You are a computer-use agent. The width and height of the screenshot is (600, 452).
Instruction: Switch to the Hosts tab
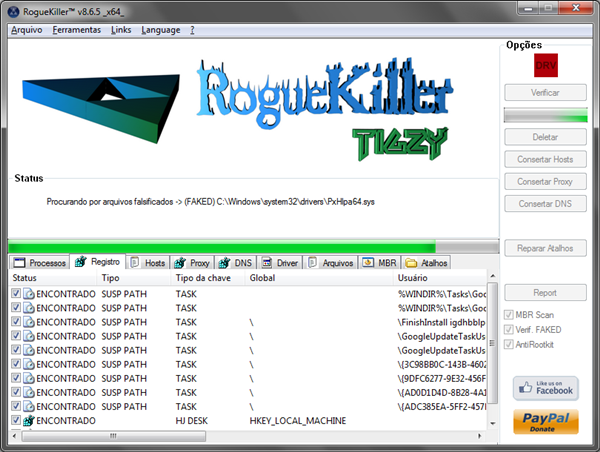(148, 263)
